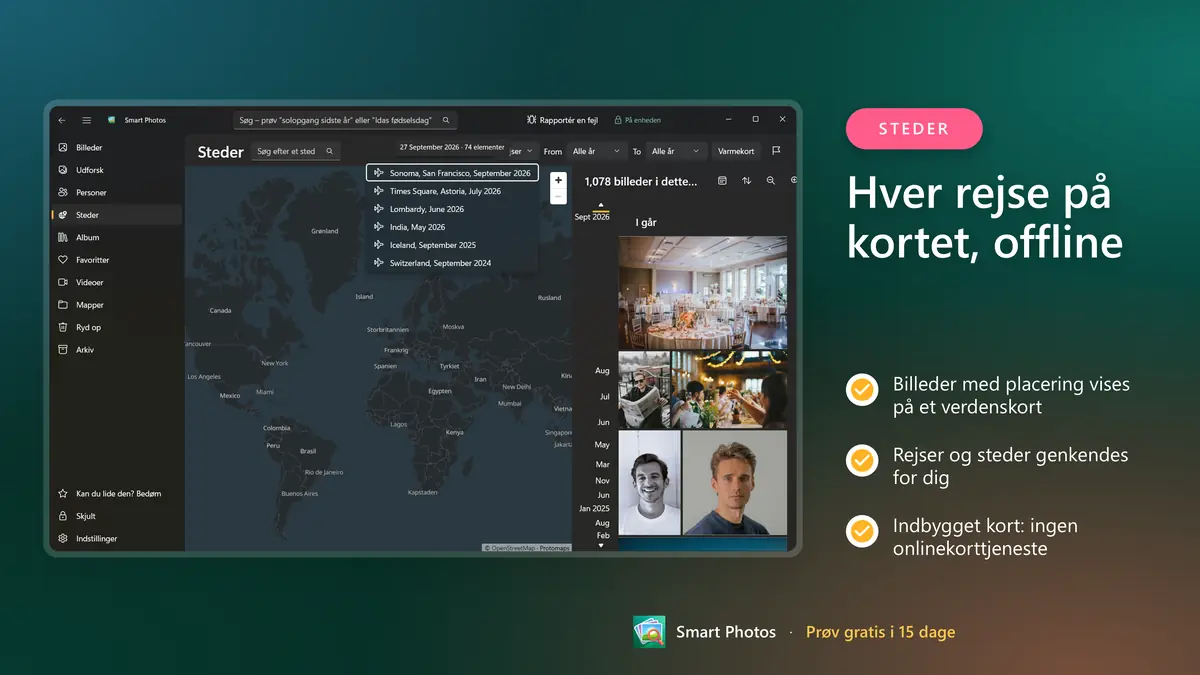
Task: Click airplane icon beside Lombardy trip
Action: (379, 209)
